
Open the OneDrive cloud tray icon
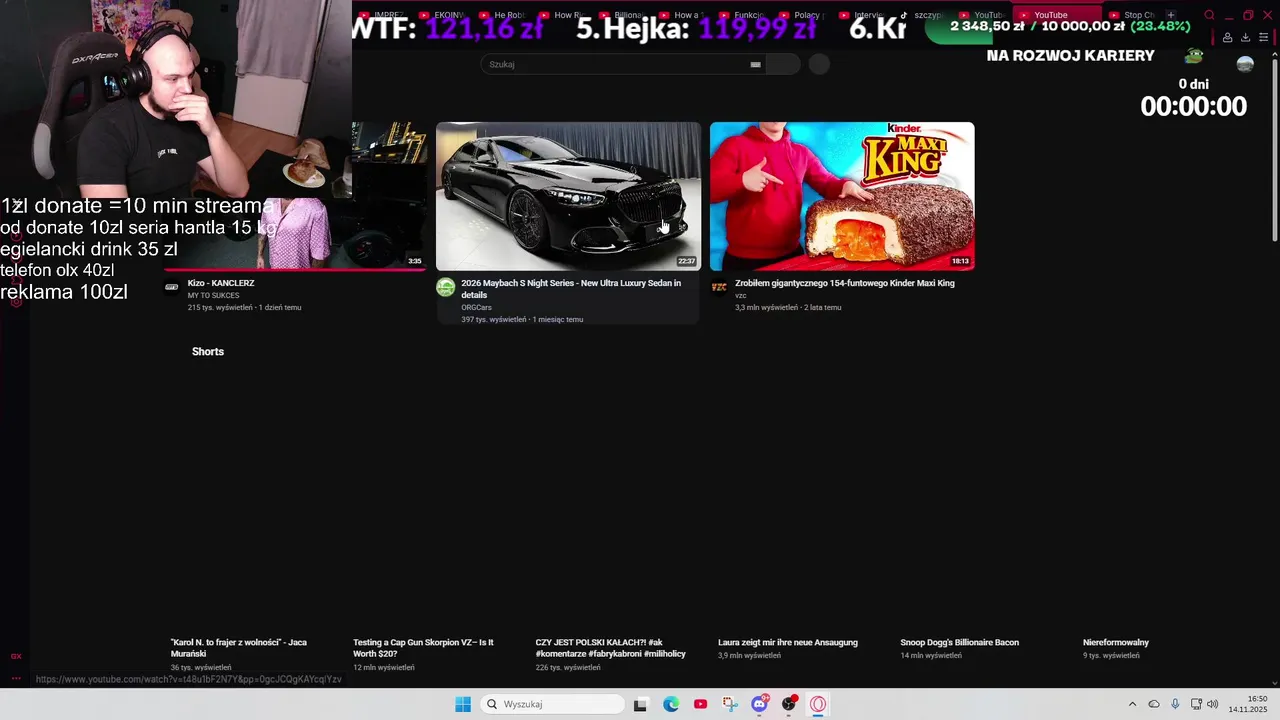[x=1154, y=704]
